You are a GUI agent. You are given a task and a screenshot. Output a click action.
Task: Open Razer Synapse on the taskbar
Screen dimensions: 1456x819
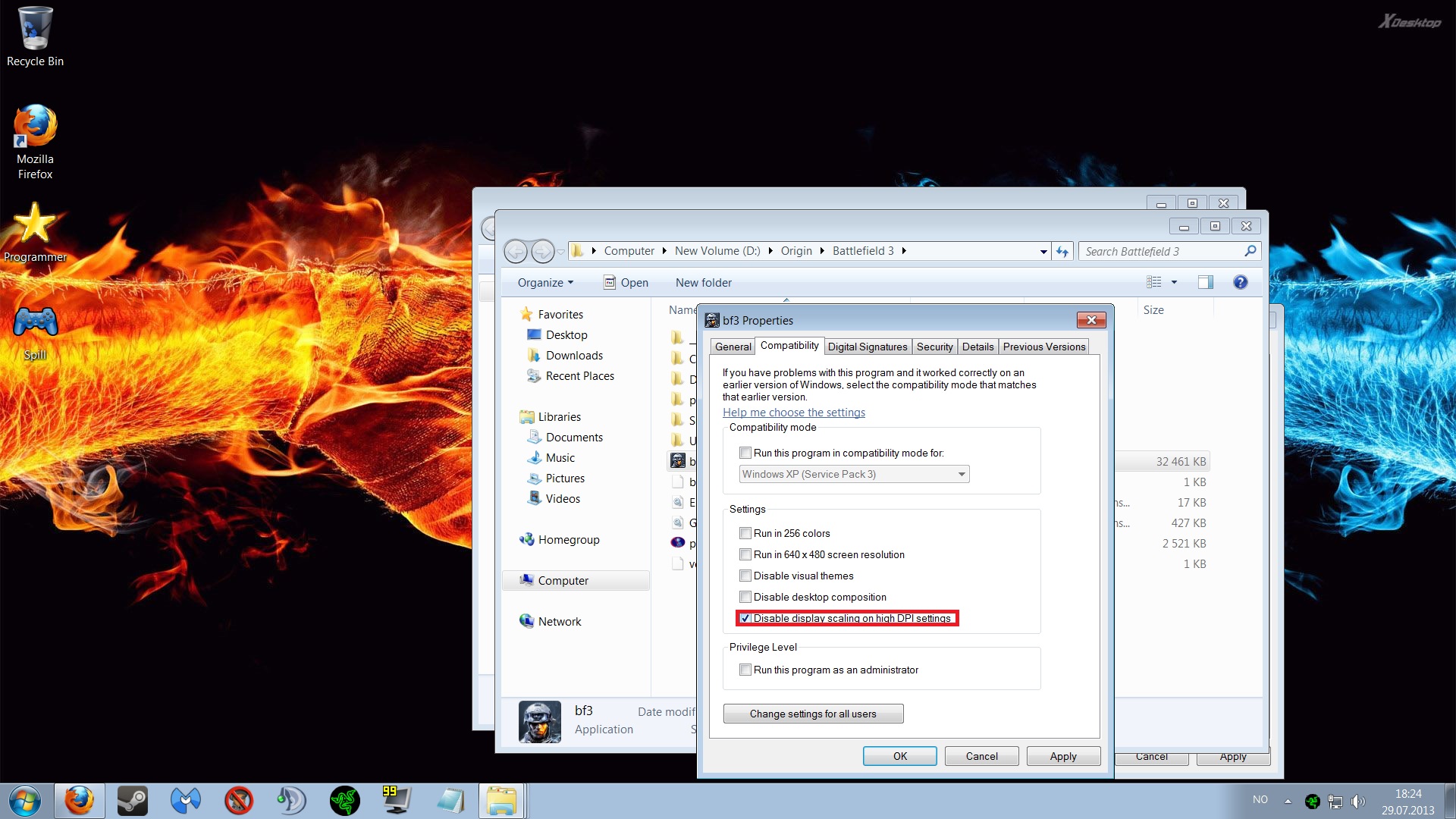(x=344, y=801)
